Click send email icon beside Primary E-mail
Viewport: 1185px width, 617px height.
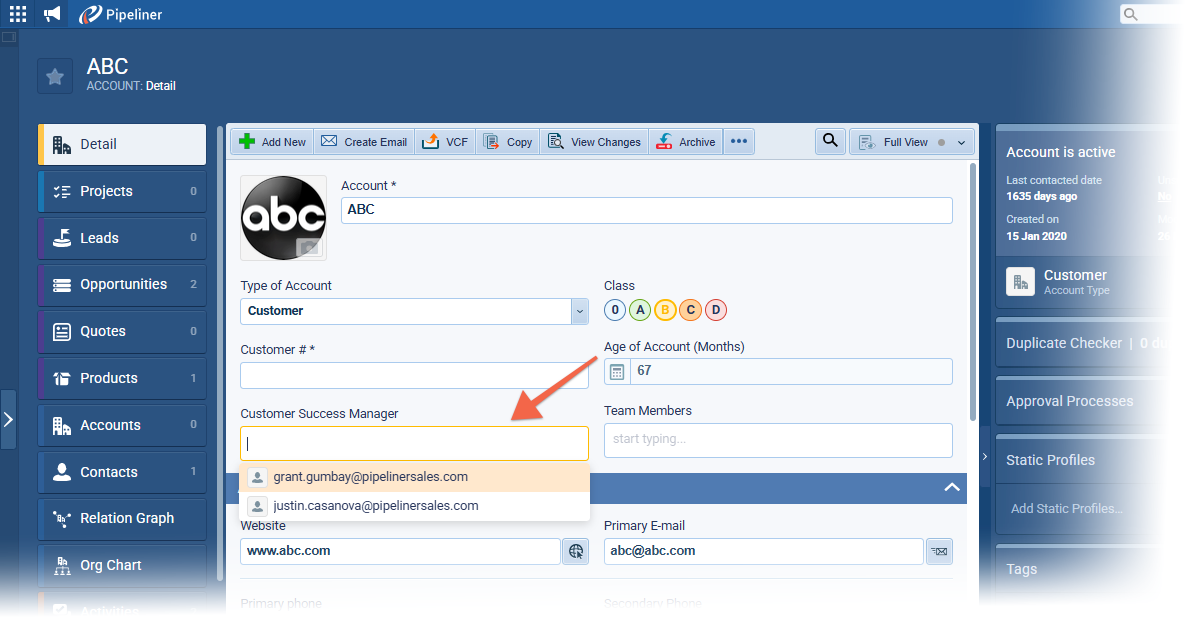(939, 551)
